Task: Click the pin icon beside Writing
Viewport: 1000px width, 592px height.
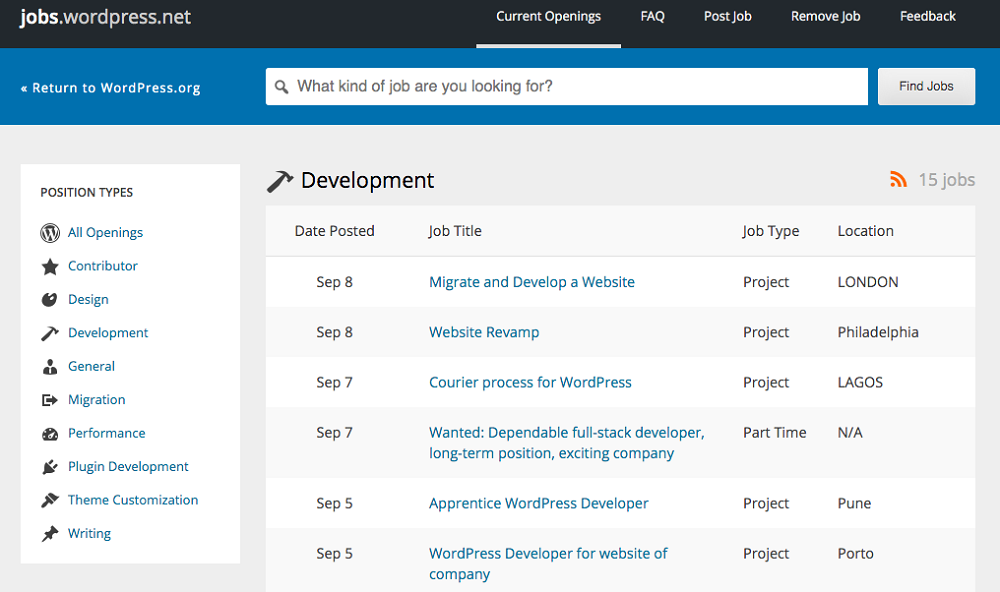Action: coord(50,534)
